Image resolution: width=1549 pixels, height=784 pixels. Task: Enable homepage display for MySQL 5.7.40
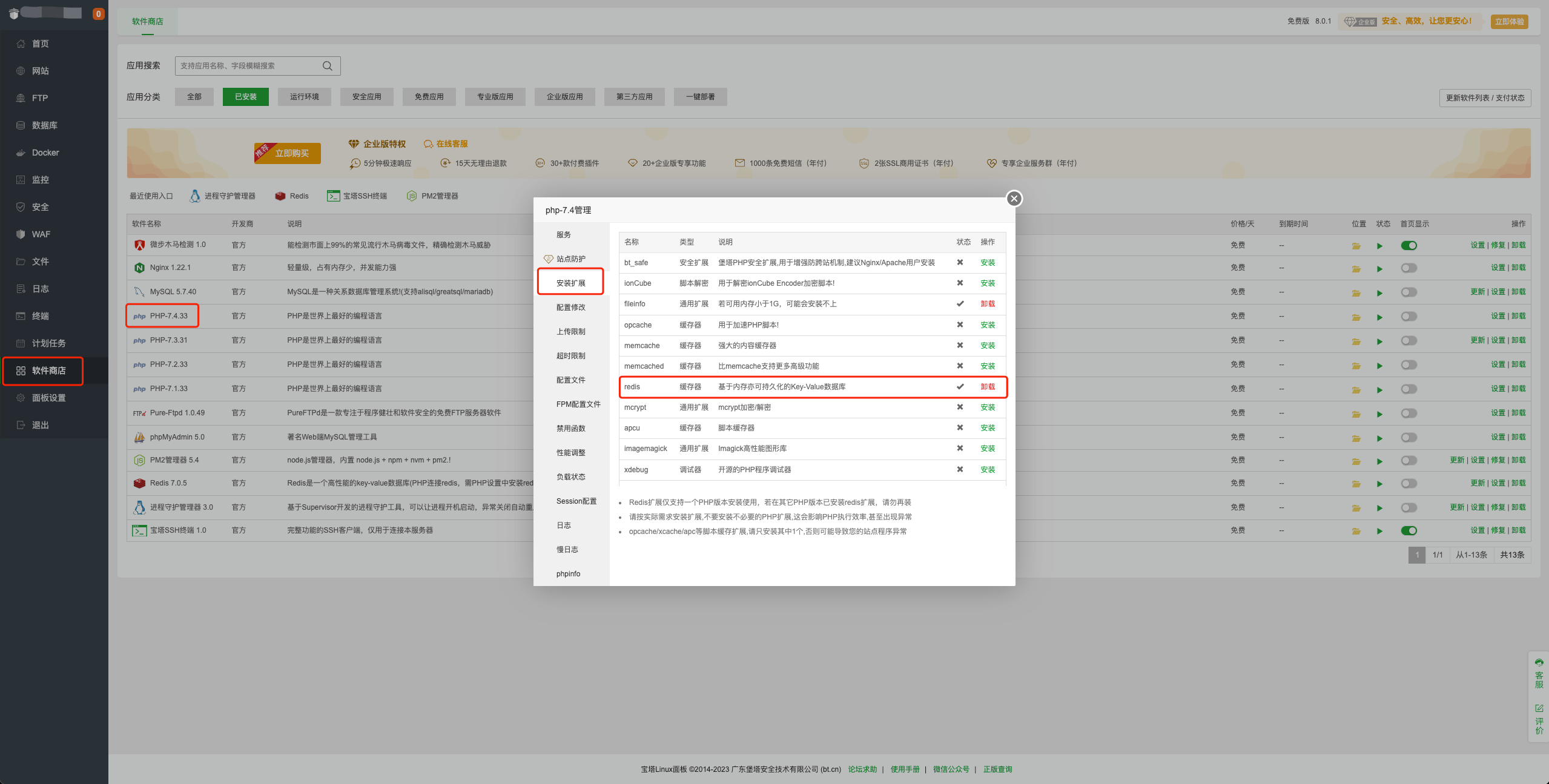1409,292
